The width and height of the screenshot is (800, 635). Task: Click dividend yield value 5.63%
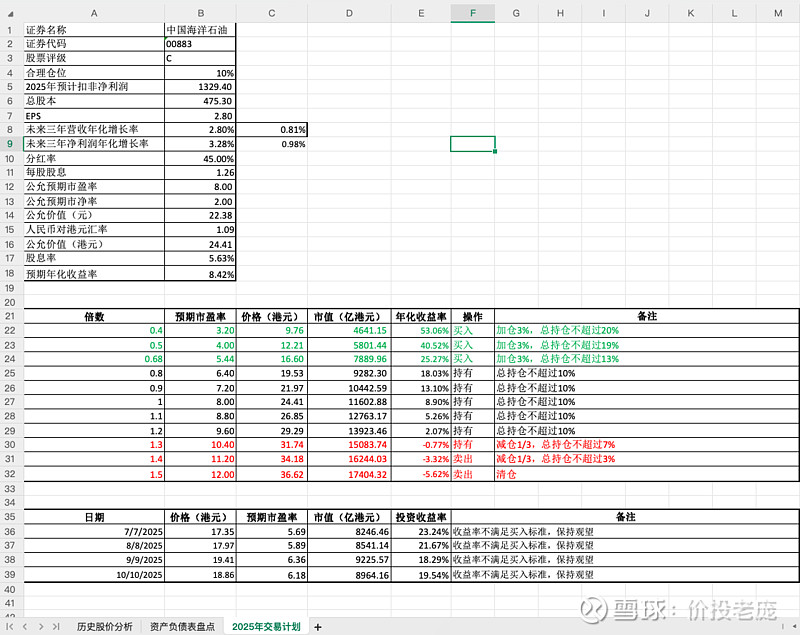click(201, 258)
